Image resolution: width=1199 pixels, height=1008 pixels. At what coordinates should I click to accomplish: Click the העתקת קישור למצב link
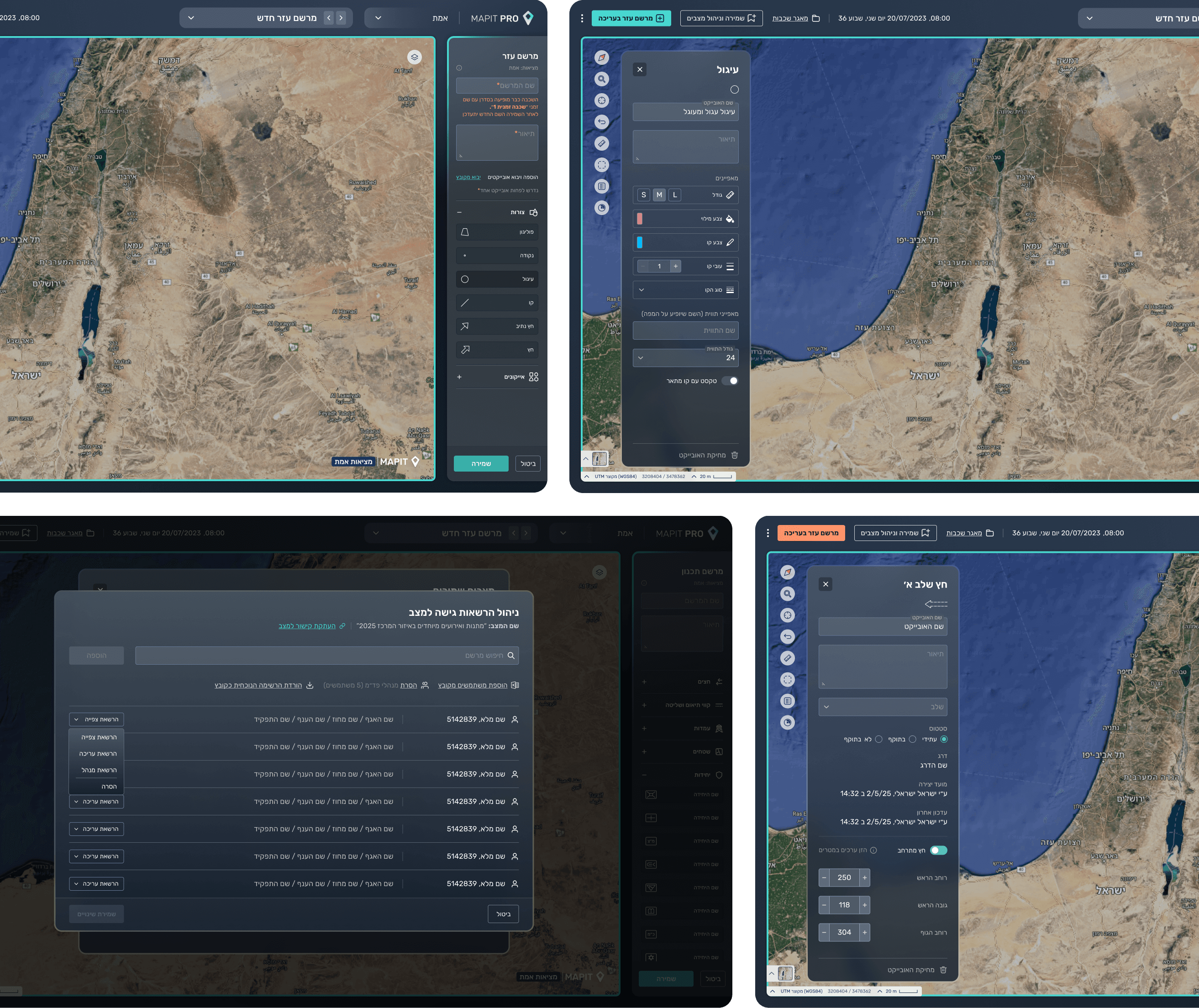click(x=307, y=626)
